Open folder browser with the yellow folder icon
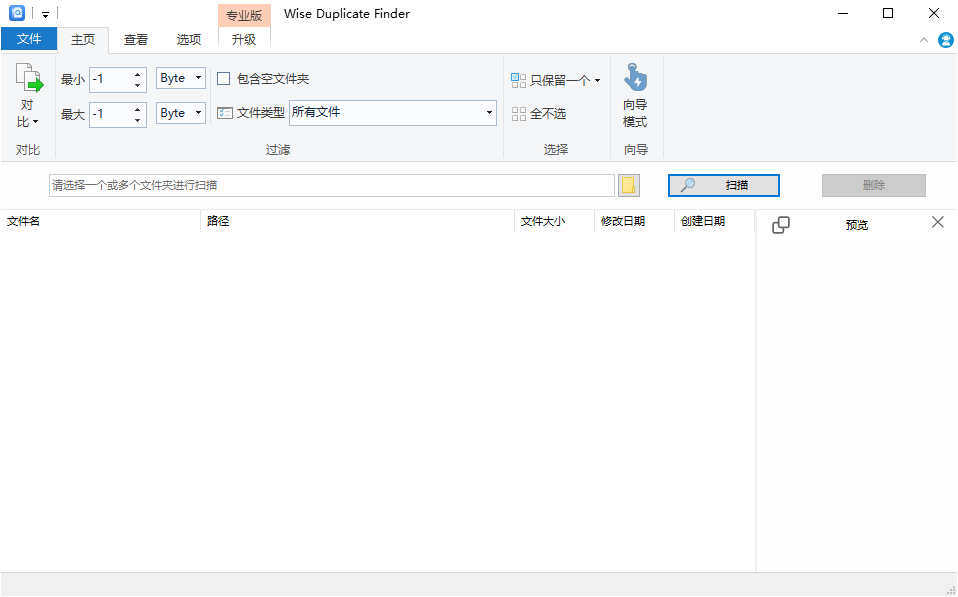The image size is (958, 597). pos(629,185)
